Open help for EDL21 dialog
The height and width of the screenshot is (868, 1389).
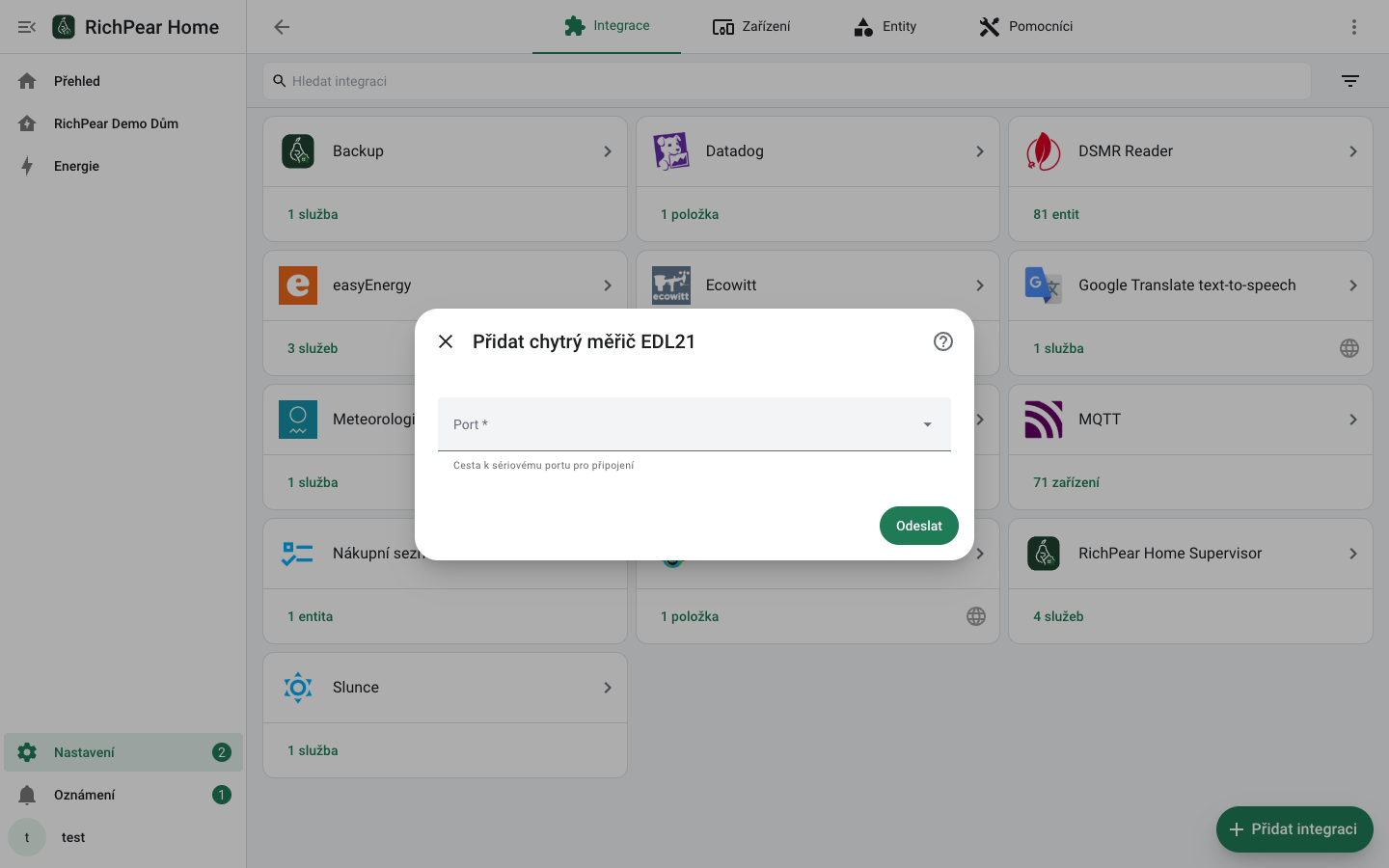click(943, 341)
